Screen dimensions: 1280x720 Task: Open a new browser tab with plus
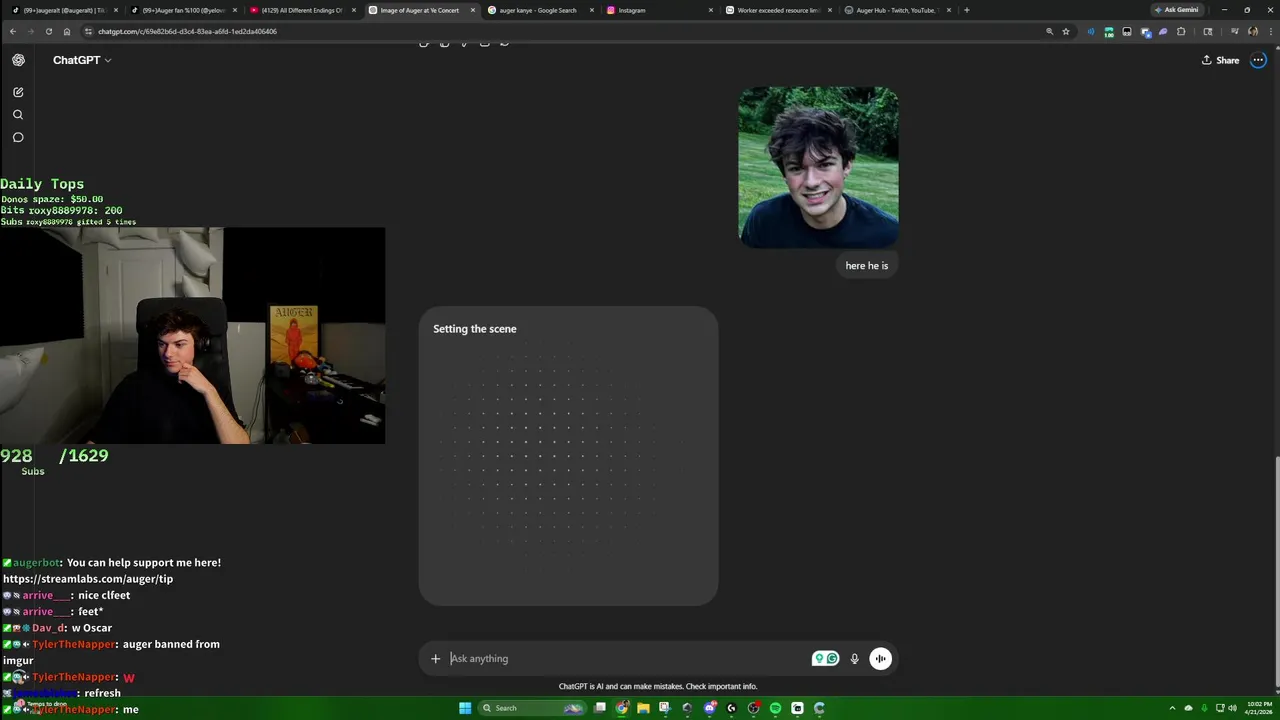[966, 10]
